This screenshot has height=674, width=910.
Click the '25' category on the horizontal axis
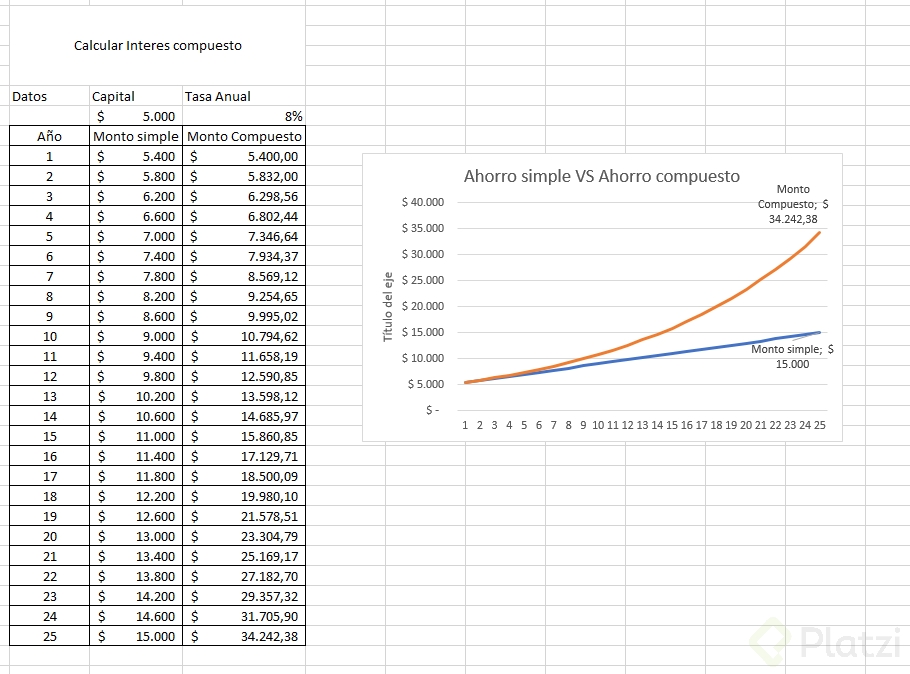tap(819, 425)
